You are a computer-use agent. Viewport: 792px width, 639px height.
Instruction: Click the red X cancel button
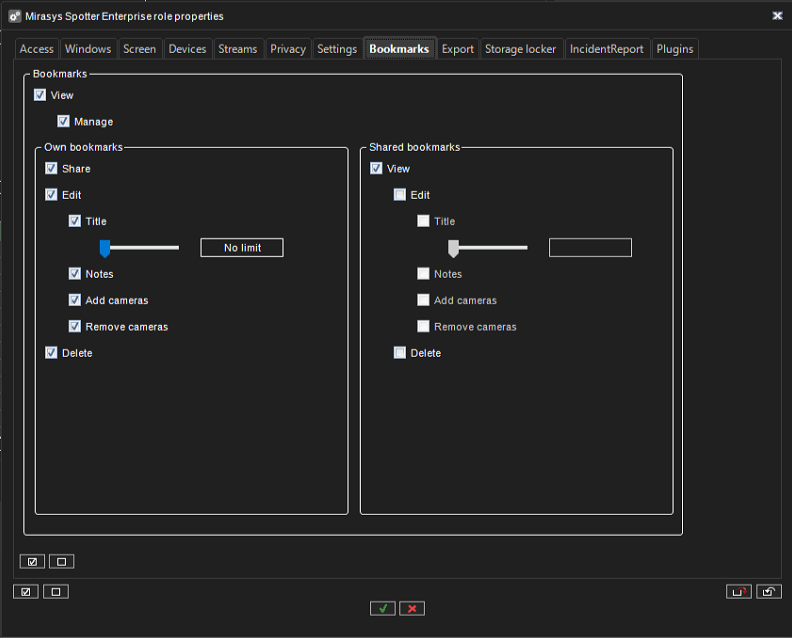pos(412,608)
